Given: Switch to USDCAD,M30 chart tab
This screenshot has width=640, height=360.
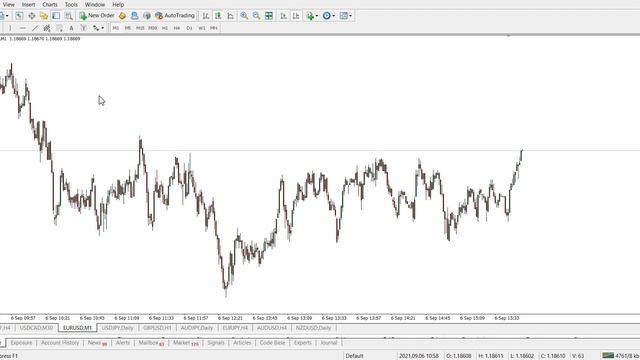Looking at the screenshot, I should point(36,328).
